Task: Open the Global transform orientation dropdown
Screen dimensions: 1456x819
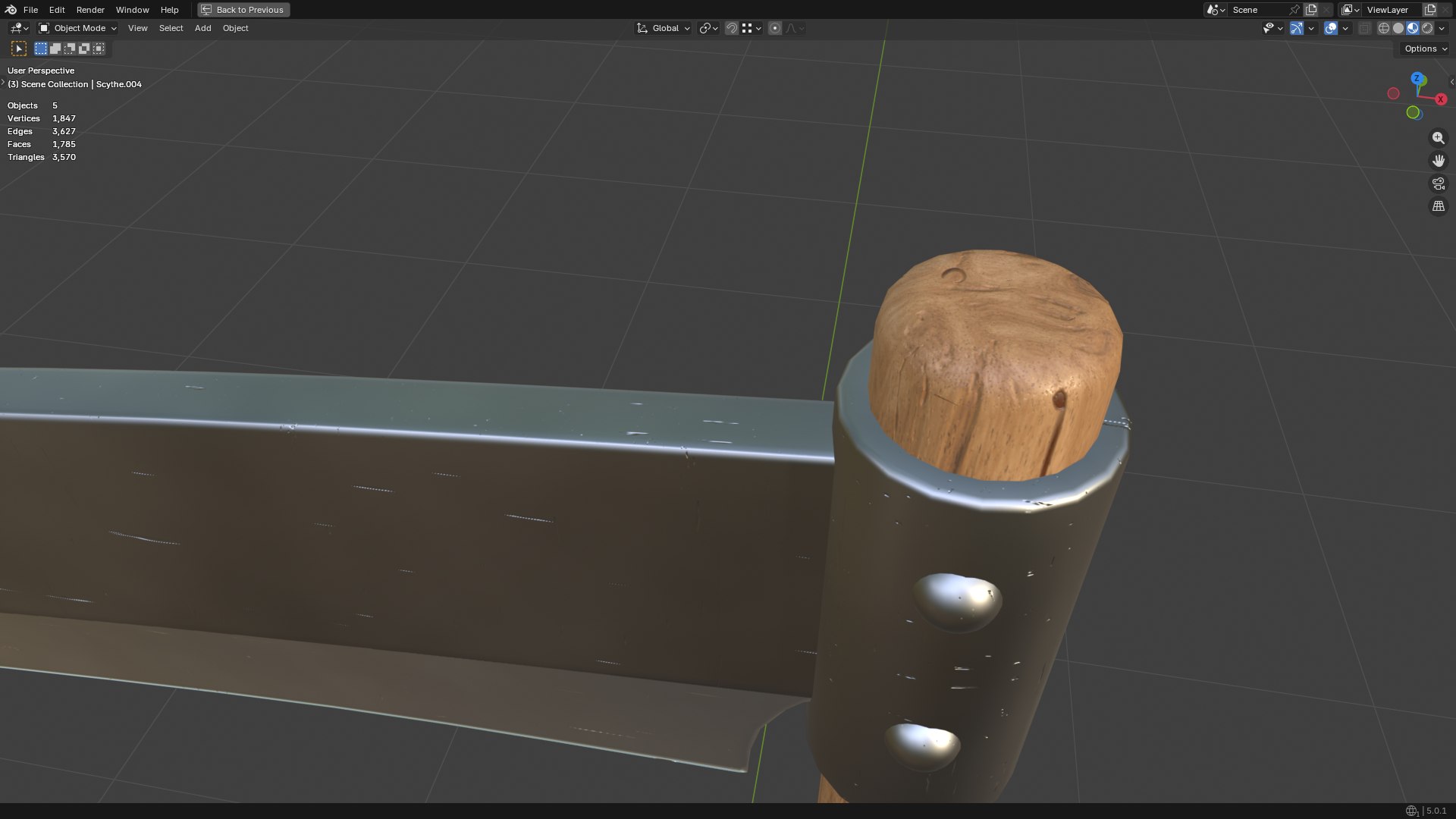Action: click(663, 28)
